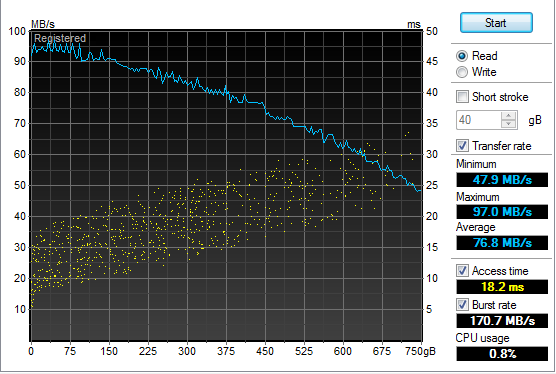Click the 750gB label on horizontal axis
The image size is (556, 374).
[x=420, y=351]
